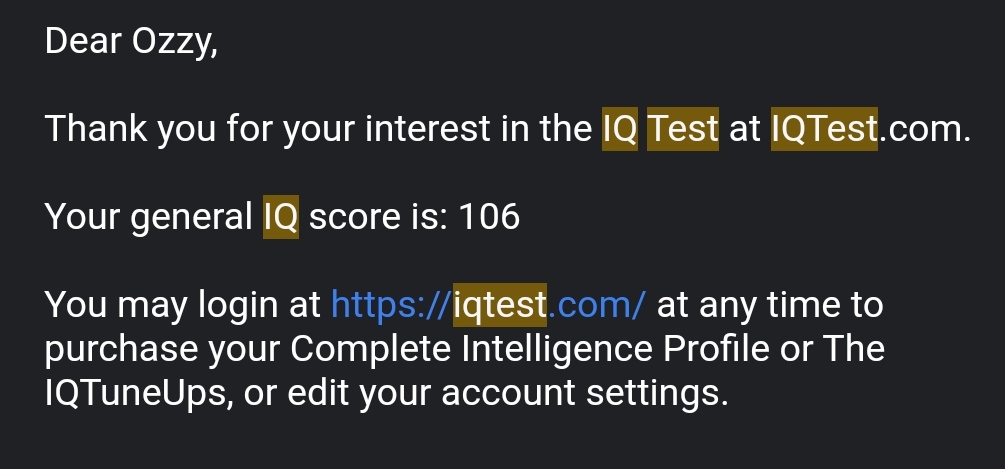Select the highlighted word 'Test' in first sentence
The width and height of the screenshot is (1005, 469).
tap(683, 129)
